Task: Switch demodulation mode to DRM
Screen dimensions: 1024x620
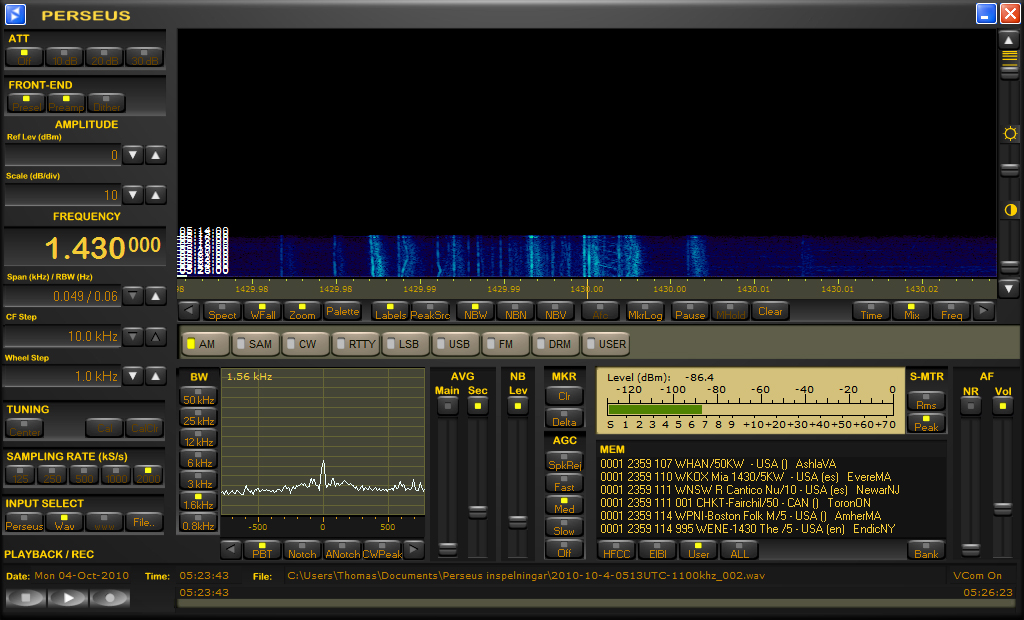Action: click(x=554, y=344)
